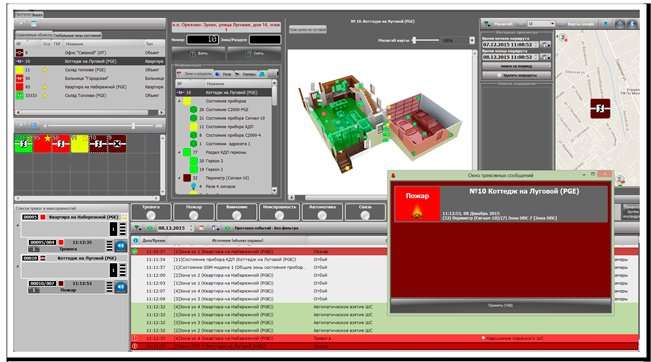
Task: Click the blue info icon in event log header
Action: 135,240
